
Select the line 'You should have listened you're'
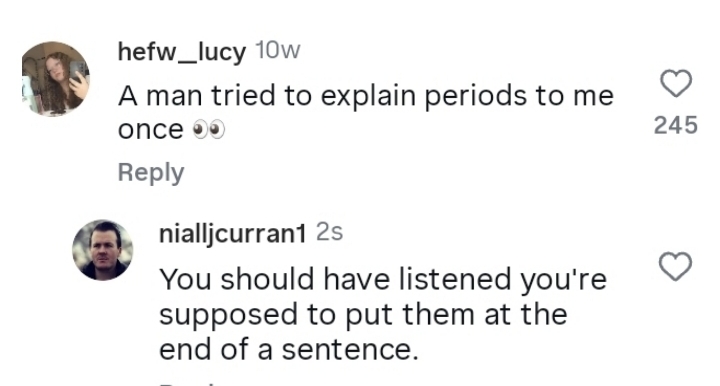[383, 280]
